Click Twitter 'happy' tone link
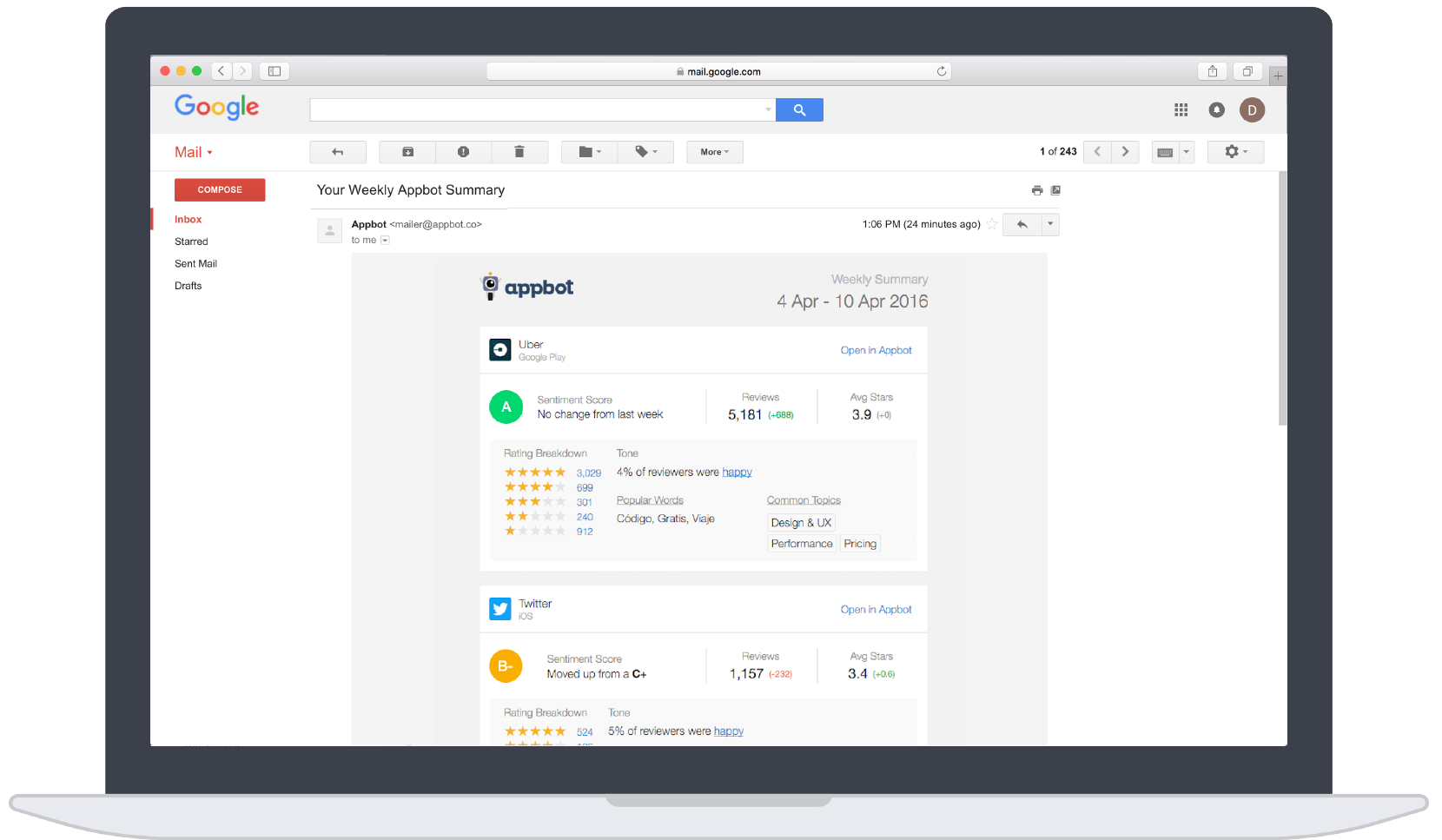This screenshot has height=840, width=1442. pyautogui.click(x=729, y=731)
